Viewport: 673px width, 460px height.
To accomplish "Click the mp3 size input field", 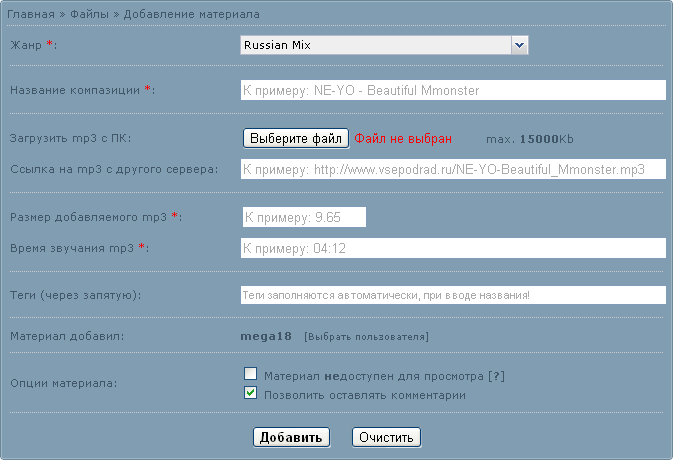I will pos(304,217).
